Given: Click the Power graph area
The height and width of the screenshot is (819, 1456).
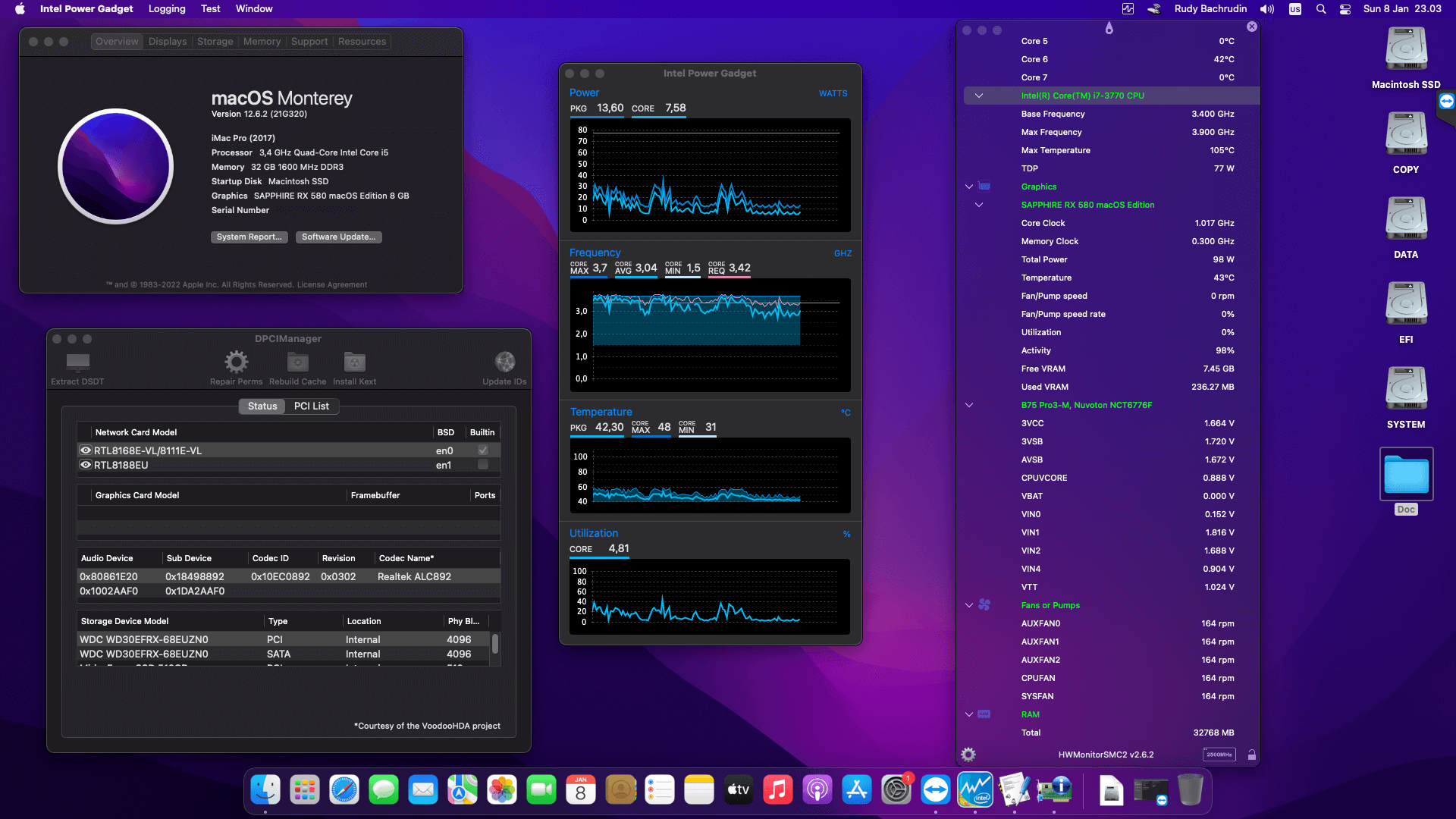Looking at the screenshot, I should point(710,175).
